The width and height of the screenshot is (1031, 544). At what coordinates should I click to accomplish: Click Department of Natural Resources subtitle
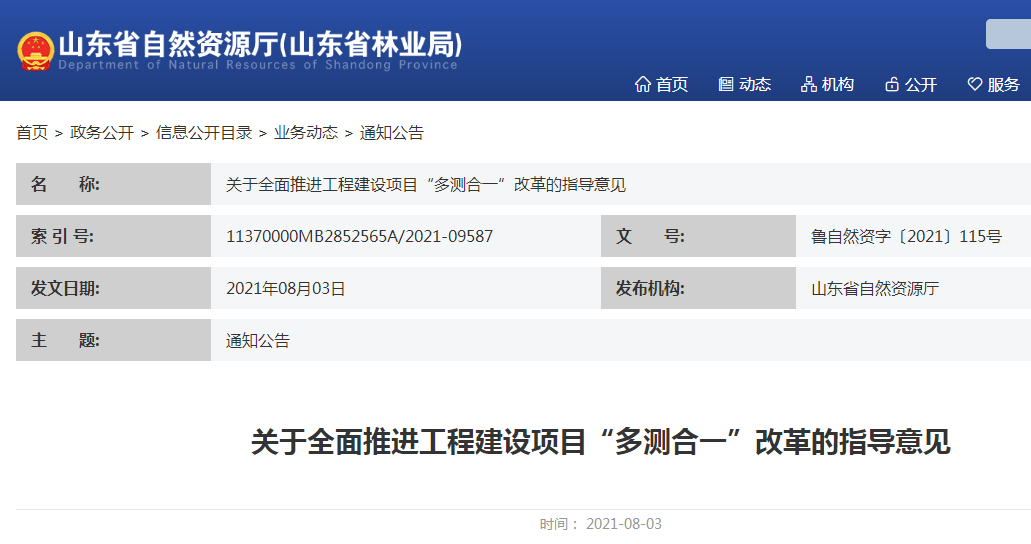pyautogui.click(x=258, y=64)
